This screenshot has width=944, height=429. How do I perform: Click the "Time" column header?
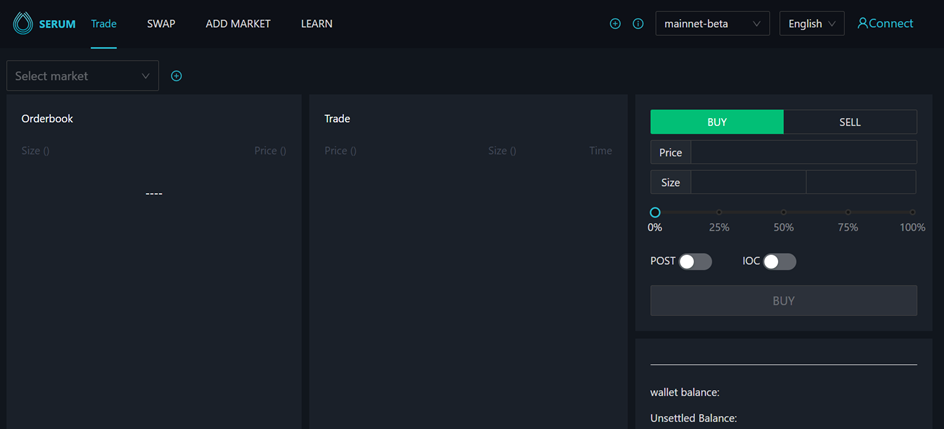[x=600, y=150]
